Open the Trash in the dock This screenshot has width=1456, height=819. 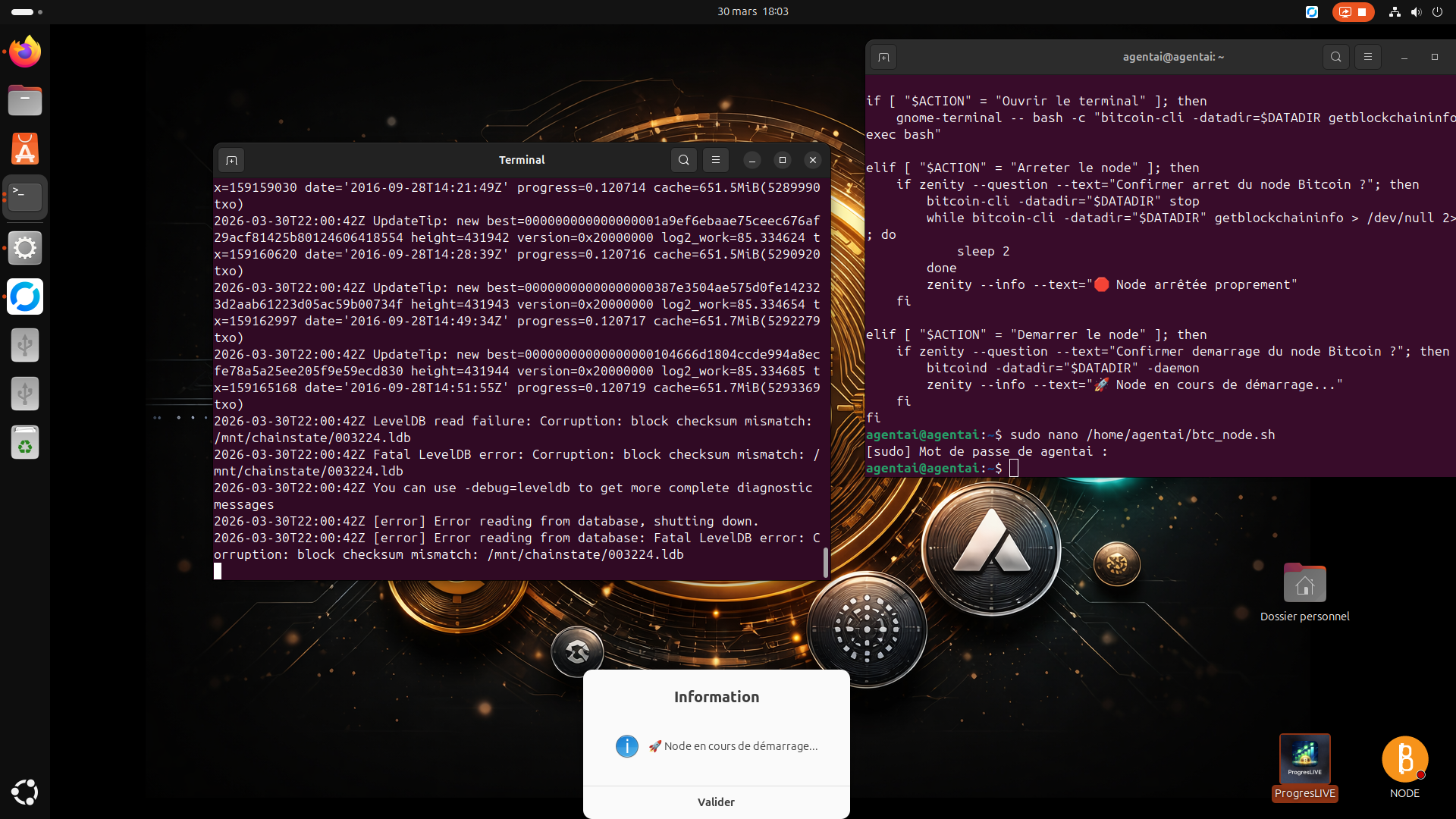pyautogui.click(x=25, y=442)
